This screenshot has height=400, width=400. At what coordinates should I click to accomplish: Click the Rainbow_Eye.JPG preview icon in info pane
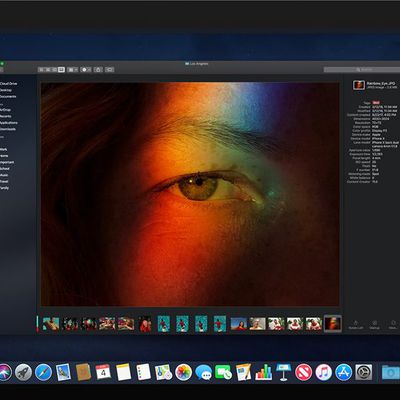click(359, 85)
